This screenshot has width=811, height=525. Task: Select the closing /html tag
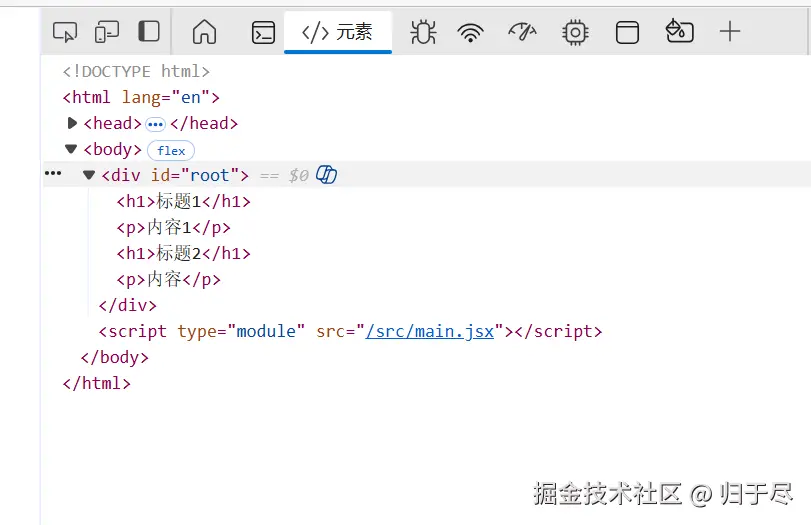coord(97,383)
